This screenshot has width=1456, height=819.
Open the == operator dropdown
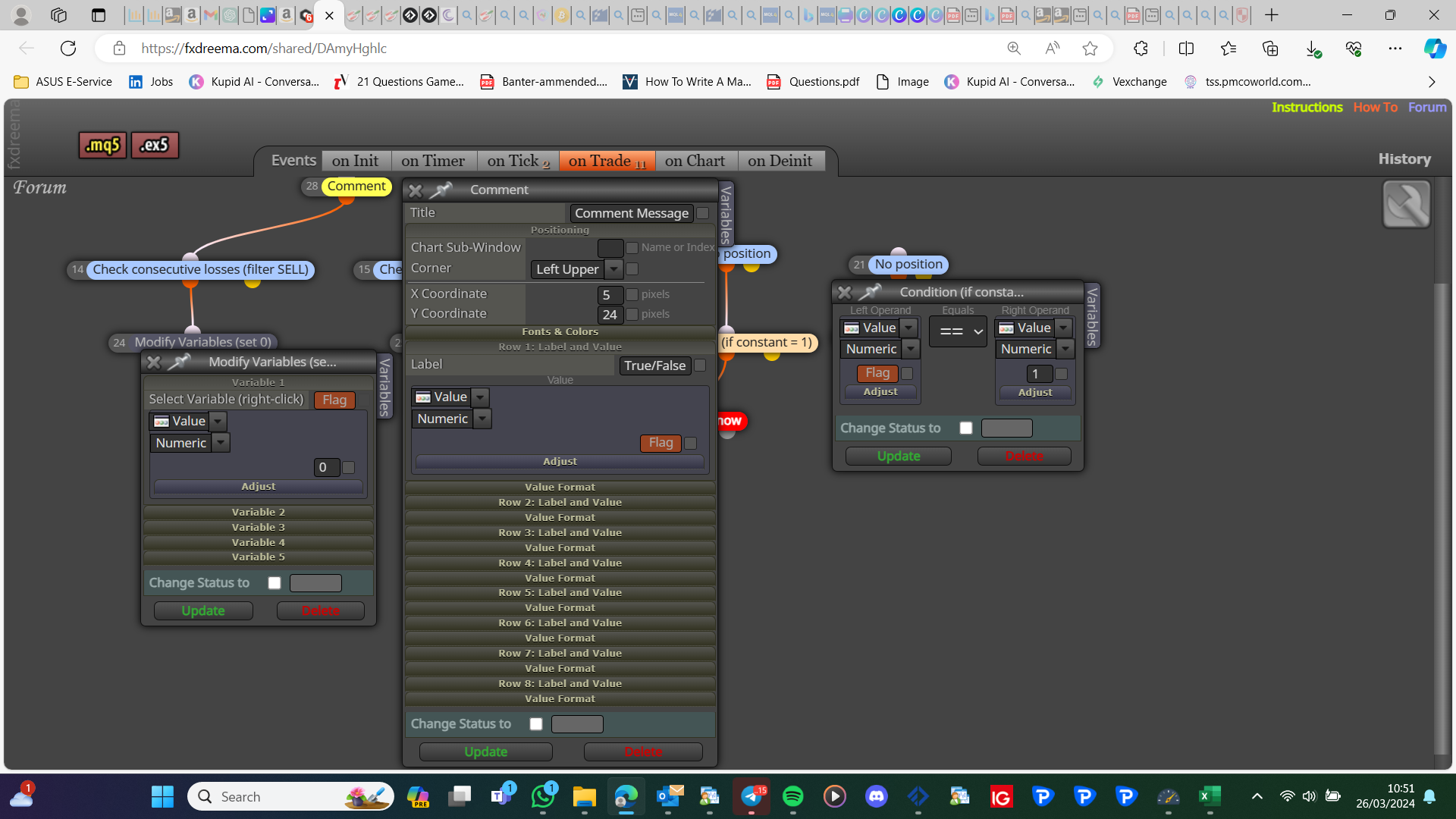959,331
